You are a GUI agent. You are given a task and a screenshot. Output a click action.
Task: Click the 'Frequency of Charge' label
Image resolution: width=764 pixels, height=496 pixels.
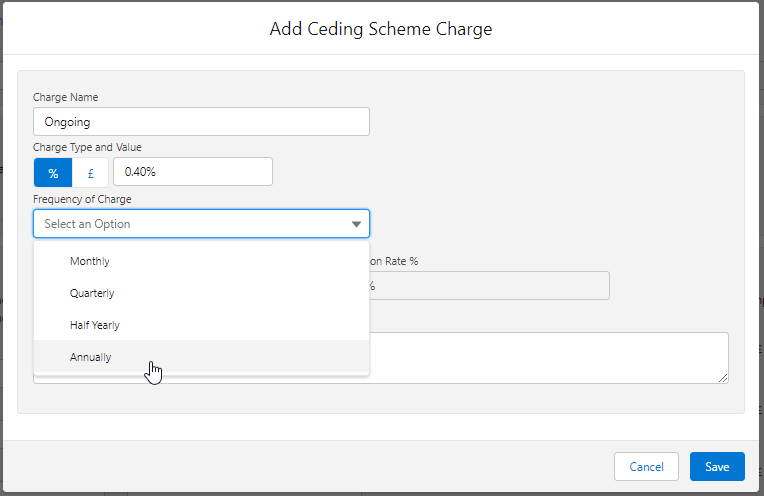click(x=82, y=199)
